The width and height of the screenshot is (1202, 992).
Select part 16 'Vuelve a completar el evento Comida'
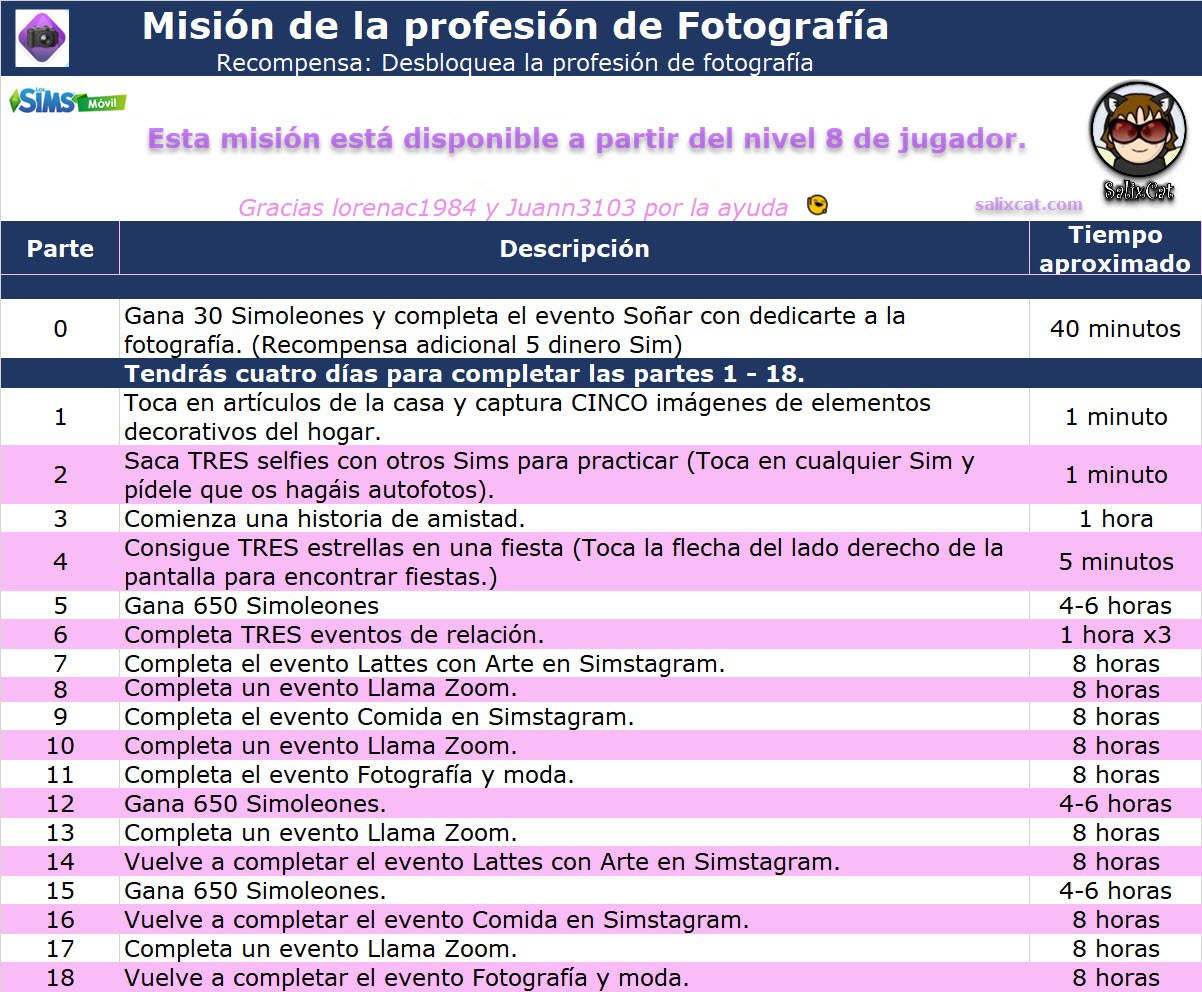pyautogui.click(x=436, y=920)
